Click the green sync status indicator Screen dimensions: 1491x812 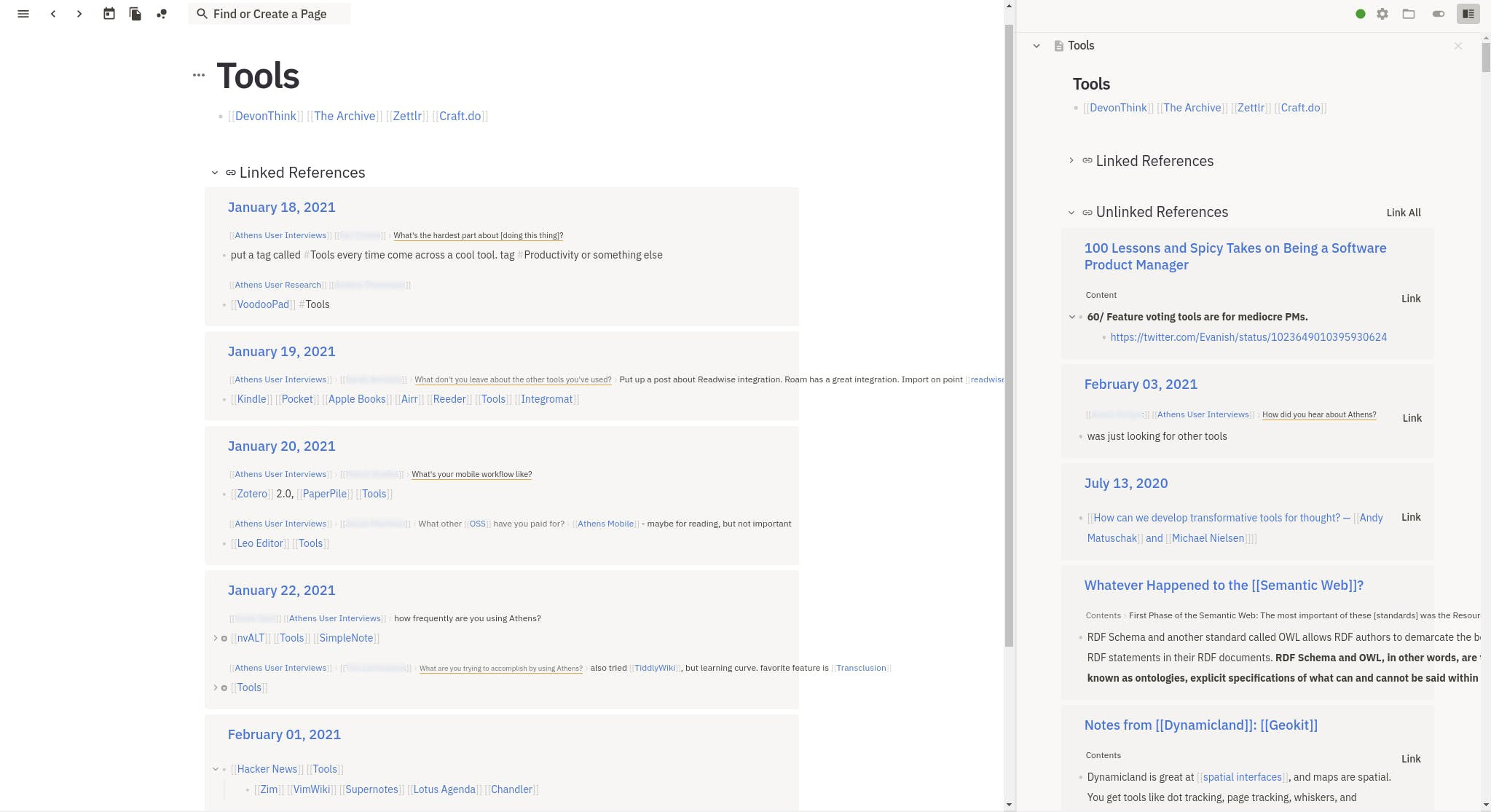click(1360, 14)
